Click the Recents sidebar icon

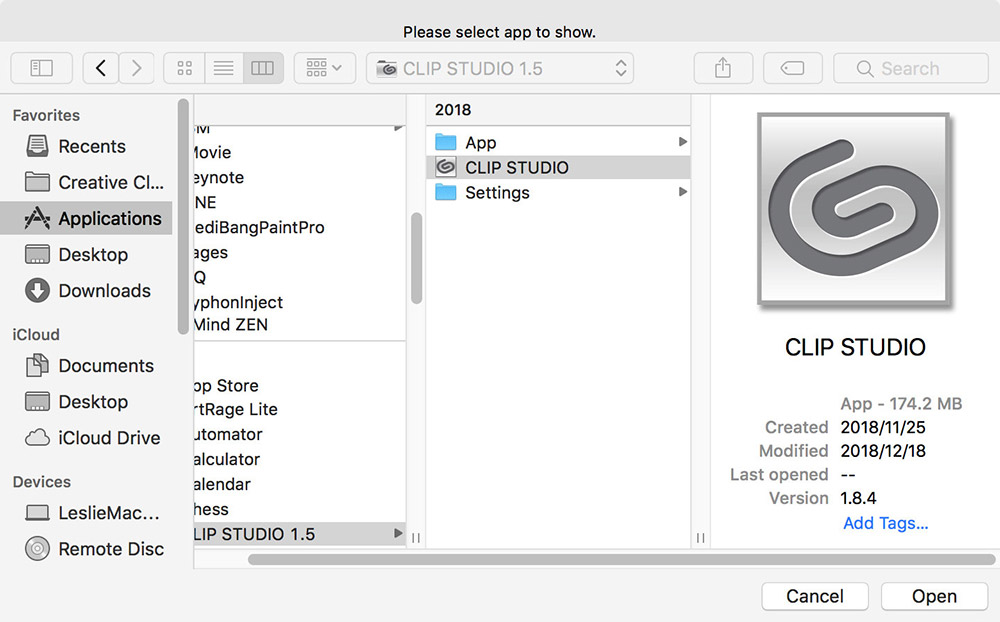click(37, 146)
